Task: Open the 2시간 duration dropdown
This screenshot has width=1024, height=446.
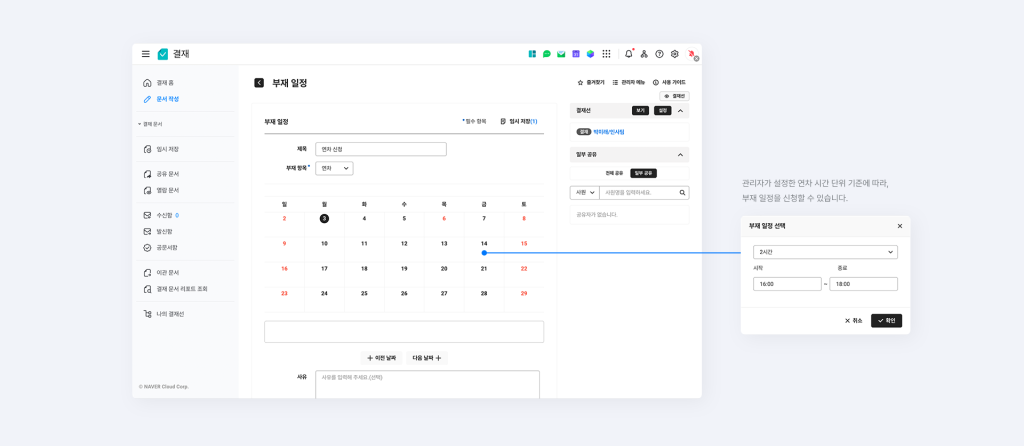Action: tap(825, 252)
